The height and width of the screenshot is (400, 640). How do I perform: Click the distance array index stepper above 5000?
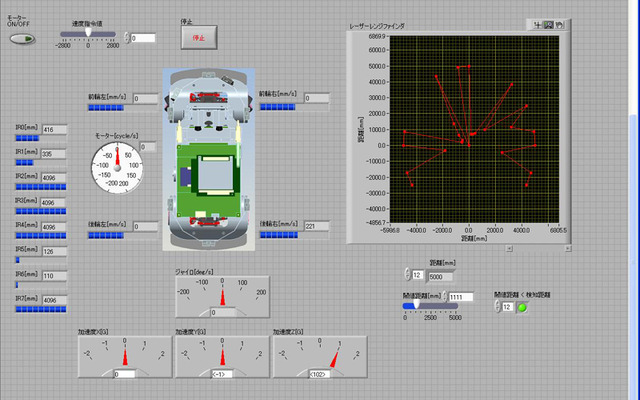407,274
